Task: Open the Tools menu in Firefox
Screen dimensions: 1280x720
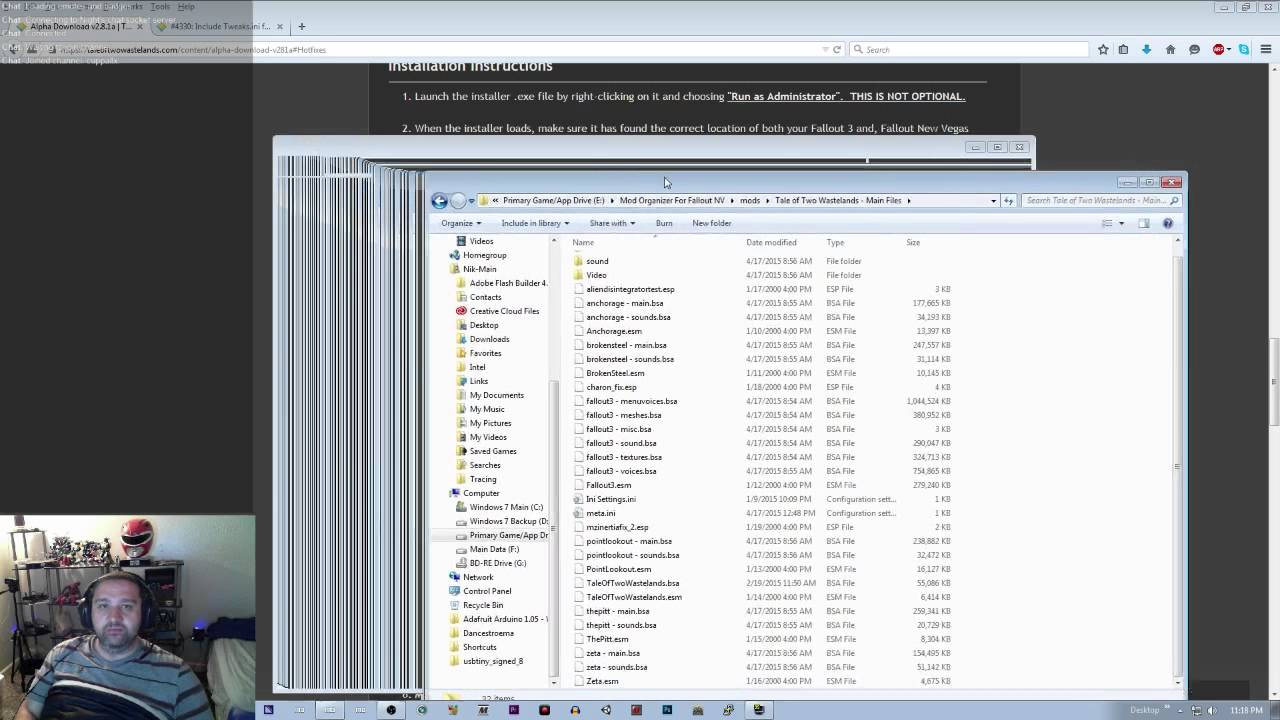Action: 160,6
